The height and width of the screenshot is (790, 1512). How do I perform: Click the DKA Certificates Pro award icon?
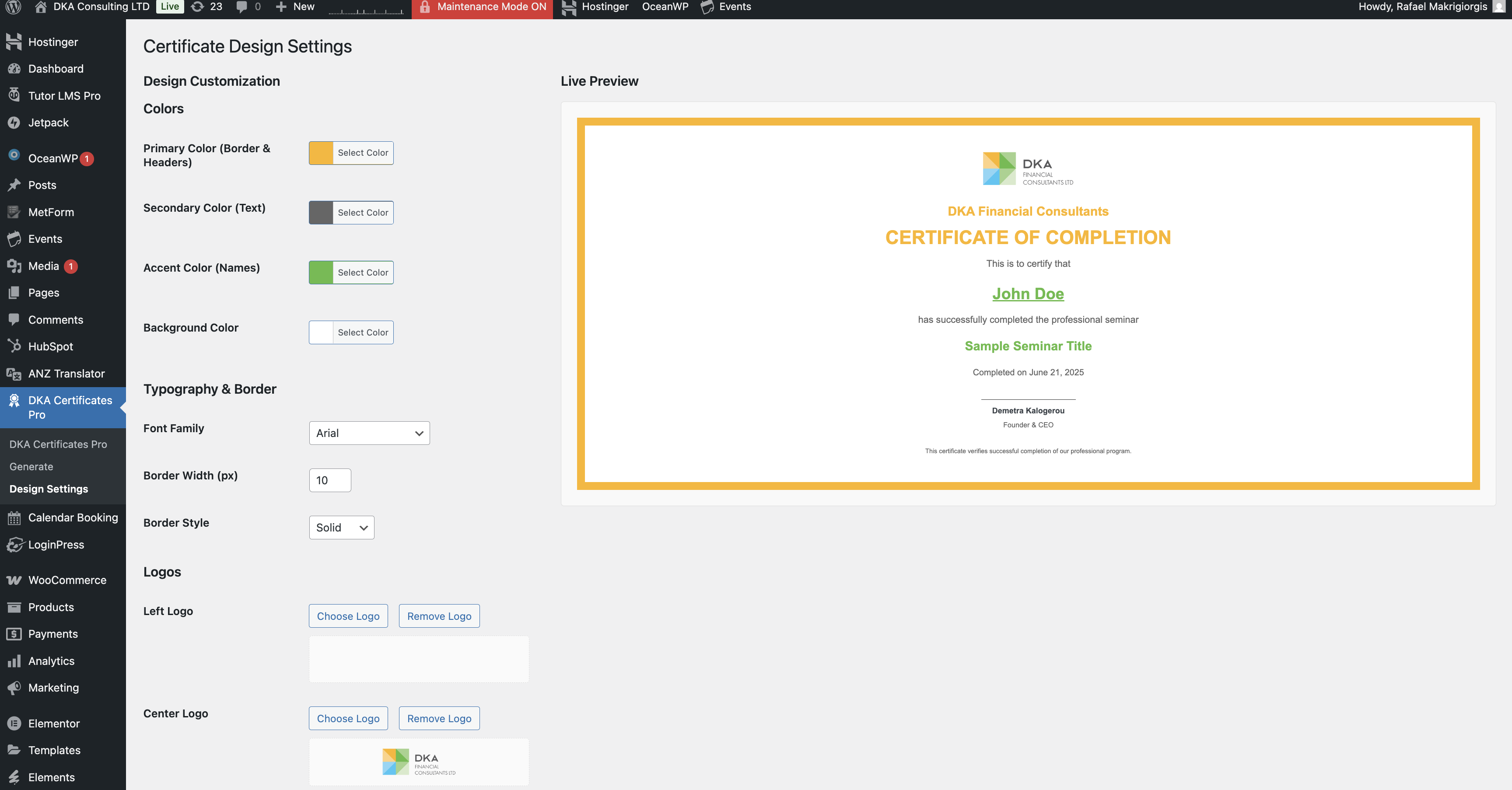click(14, 400)
